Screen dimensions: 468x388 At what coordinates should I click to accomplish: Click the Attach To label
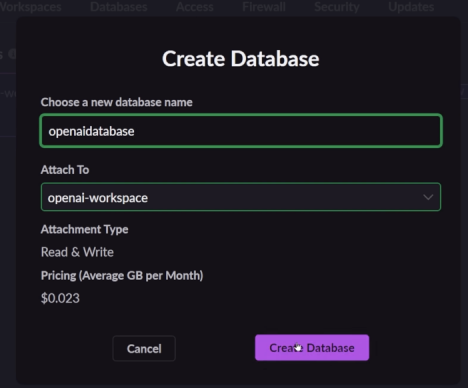pos(65,170)
